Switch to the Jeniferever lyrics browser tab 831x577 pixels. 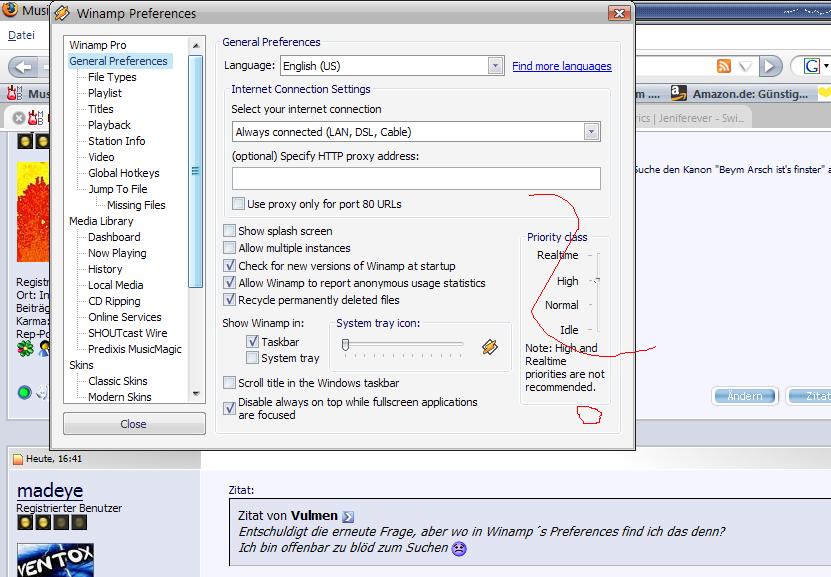[x=691, y=118]
